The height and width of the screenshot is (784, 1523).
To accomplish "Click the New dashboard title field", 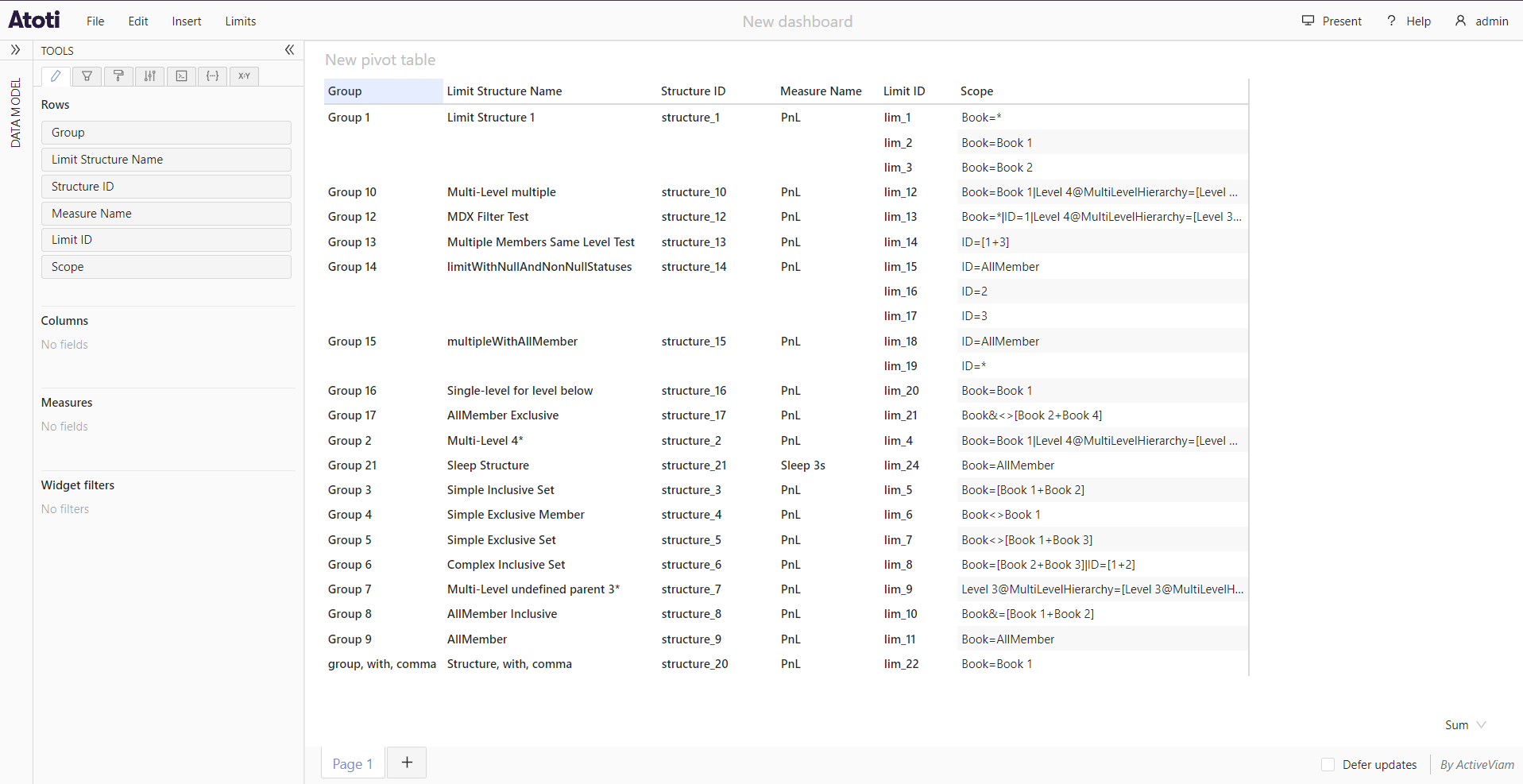I will (797, 21).
